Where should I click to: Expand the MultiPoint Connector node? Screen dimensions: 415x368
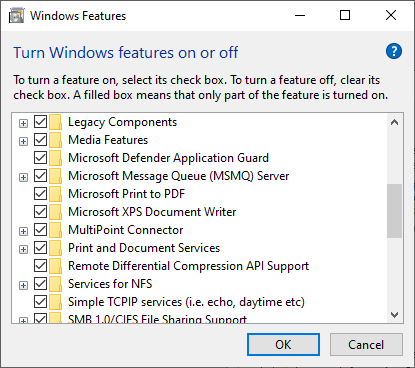pos(23,232)
